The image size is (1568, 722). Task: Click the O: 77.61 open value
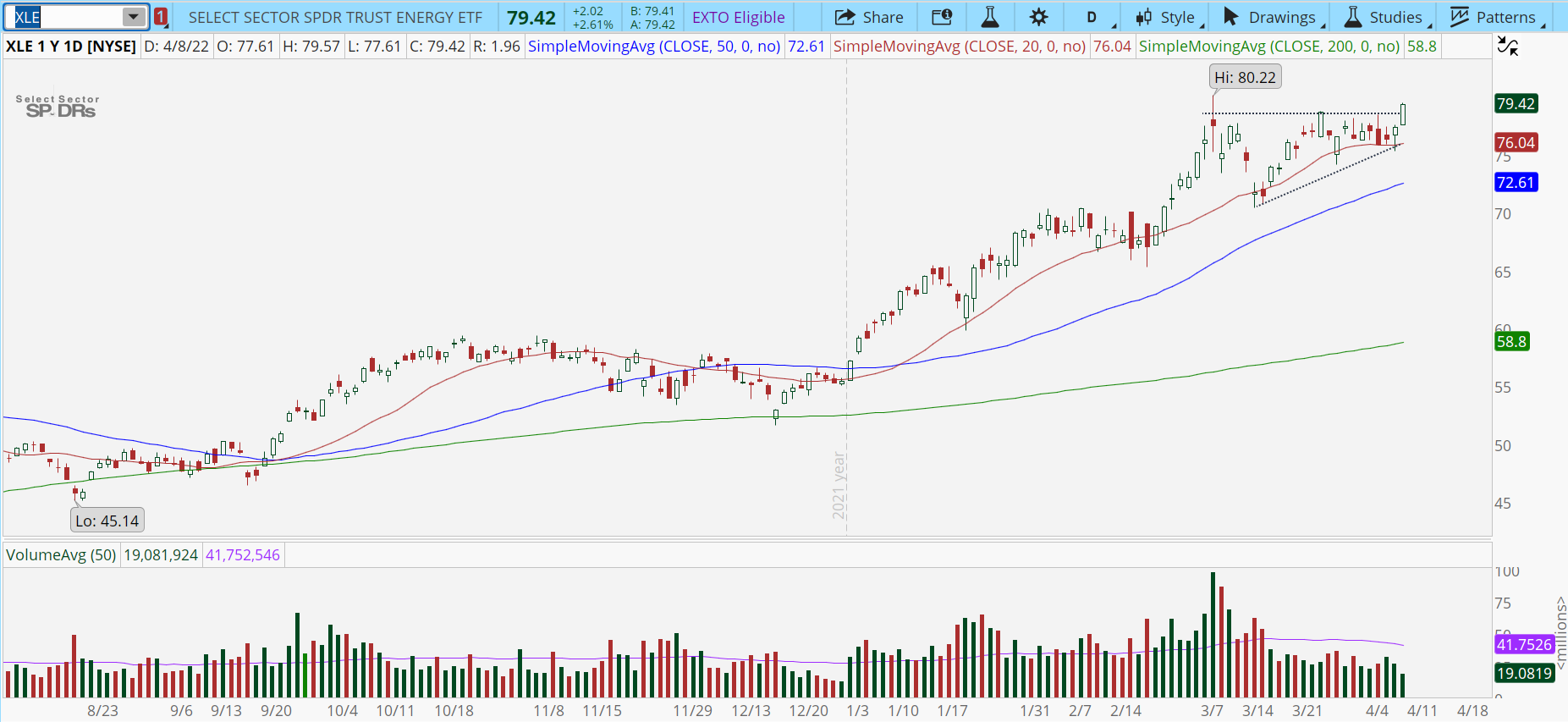(245, 47)
